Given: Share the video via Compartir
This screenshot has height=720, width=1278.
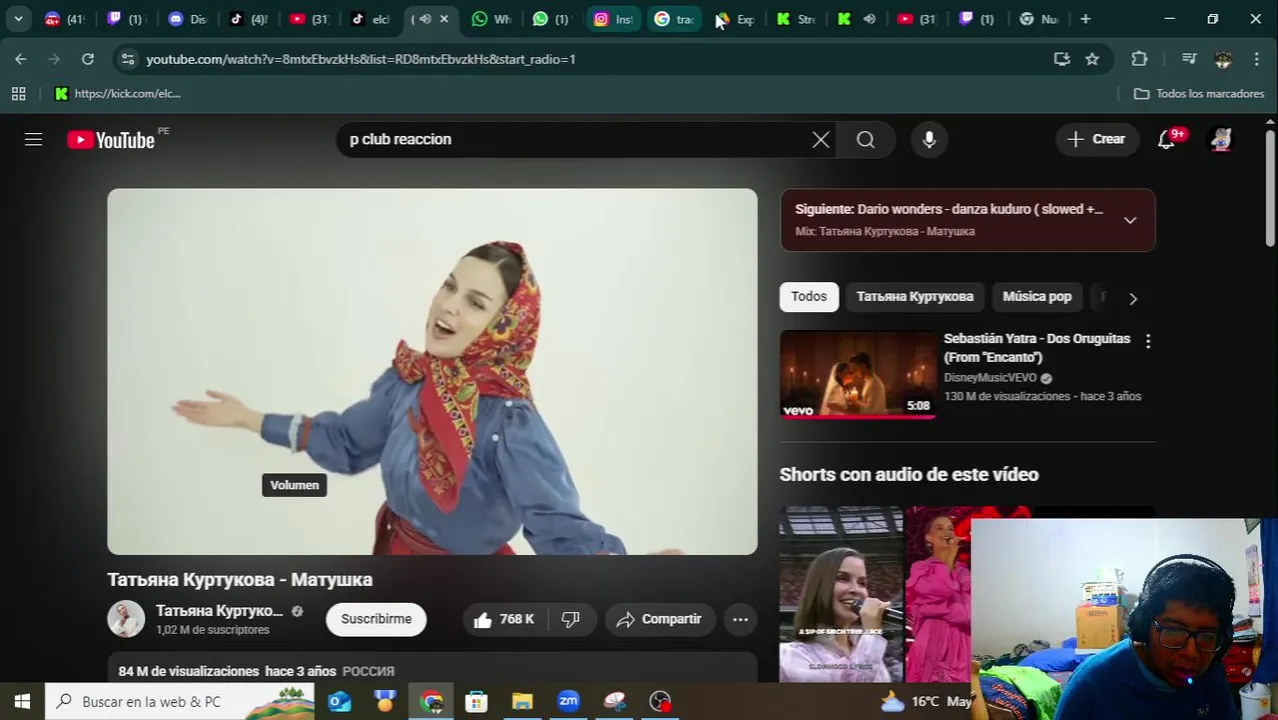Looking at the screenshot, I should (660, 619).
